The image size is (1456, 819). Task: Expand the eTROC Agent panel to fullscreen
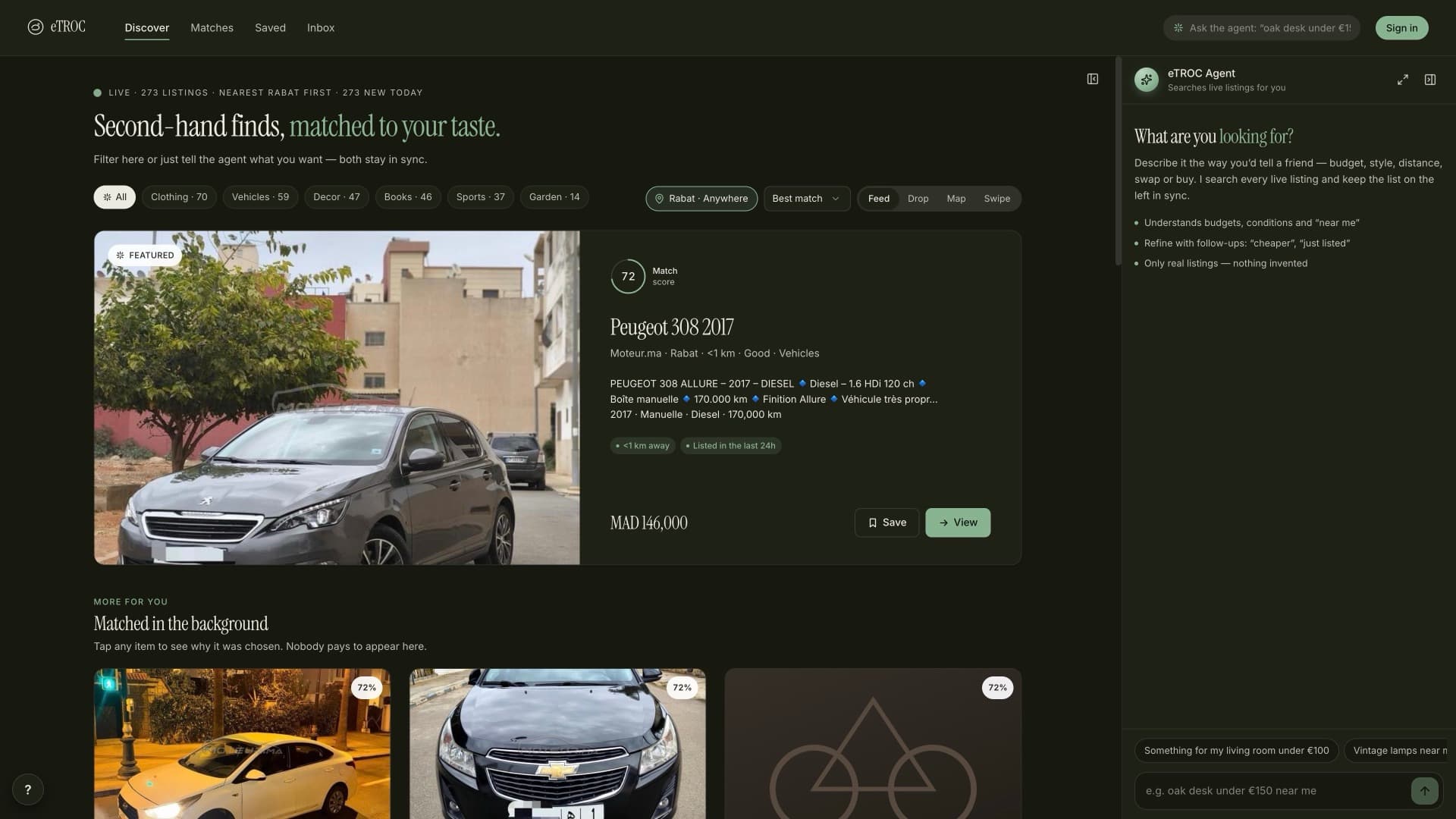pyautogui.click(x=1403, y=80)
